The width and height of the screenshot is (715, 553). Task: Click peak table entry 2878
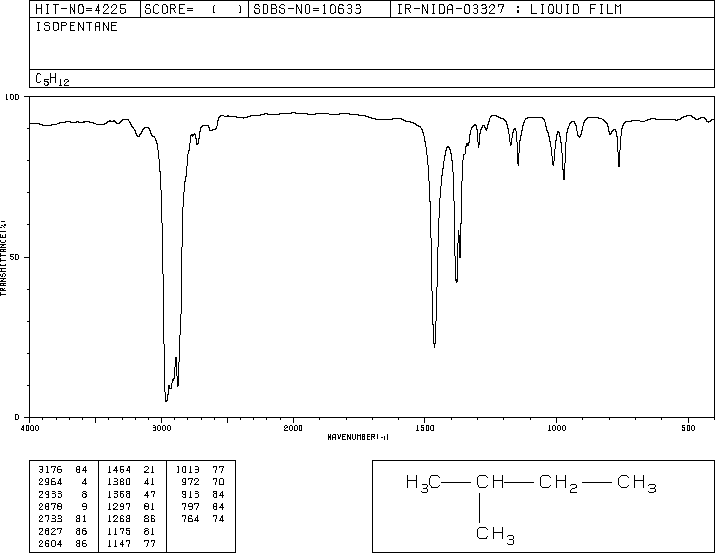(x=50, y=506)
